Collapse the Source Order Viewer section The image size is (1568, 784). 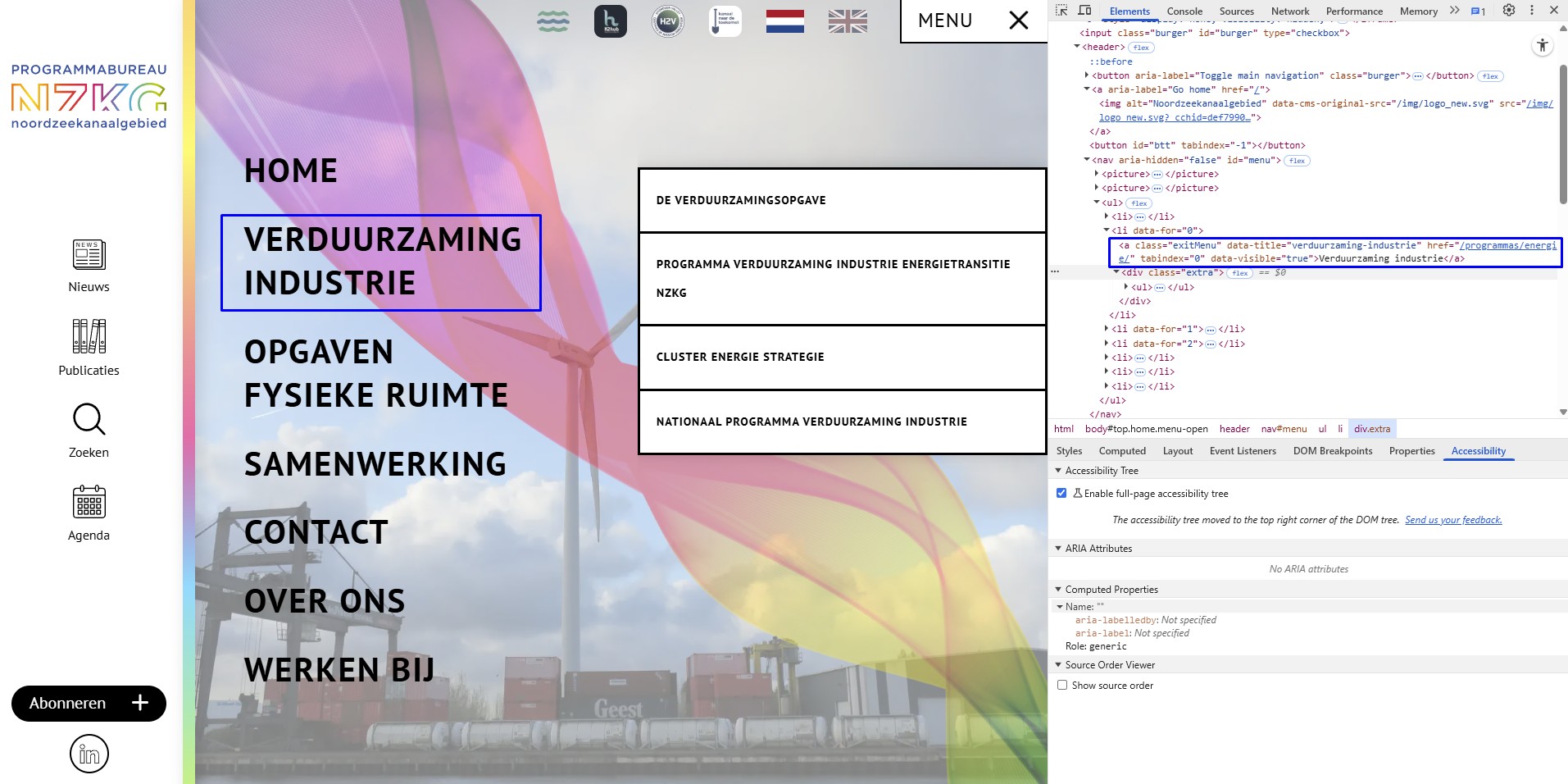1058,665
